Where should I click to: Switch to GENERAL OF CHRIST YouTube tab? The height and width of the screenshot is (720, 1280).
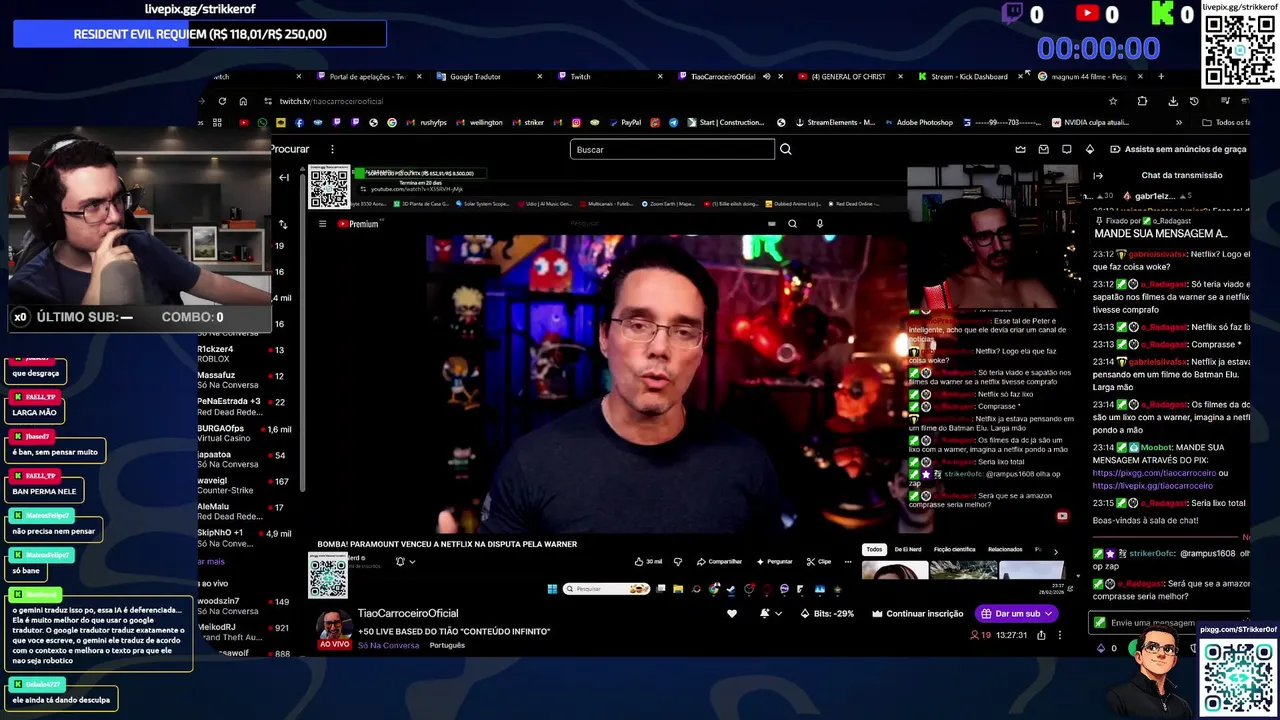[x=848, y=76]
